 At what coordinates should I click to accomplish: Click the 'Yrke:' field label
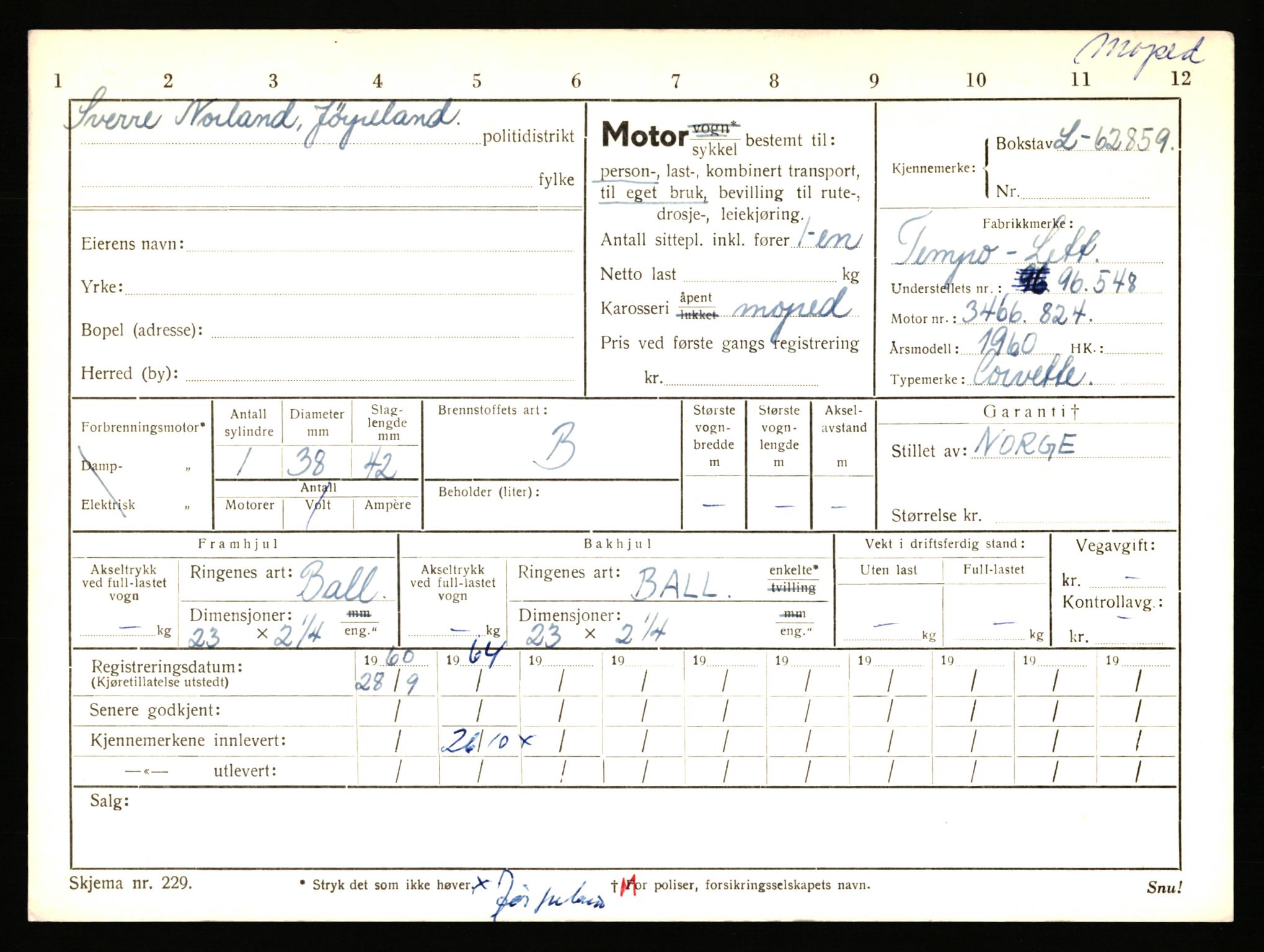(x=102, y=287)
